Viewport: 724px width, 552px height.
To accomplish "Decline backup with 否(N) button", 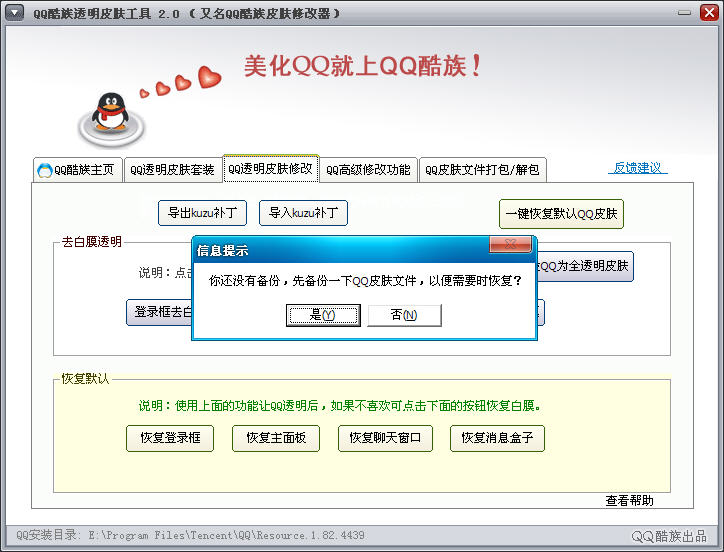I will pyautogui.click(x=404, y=315).
